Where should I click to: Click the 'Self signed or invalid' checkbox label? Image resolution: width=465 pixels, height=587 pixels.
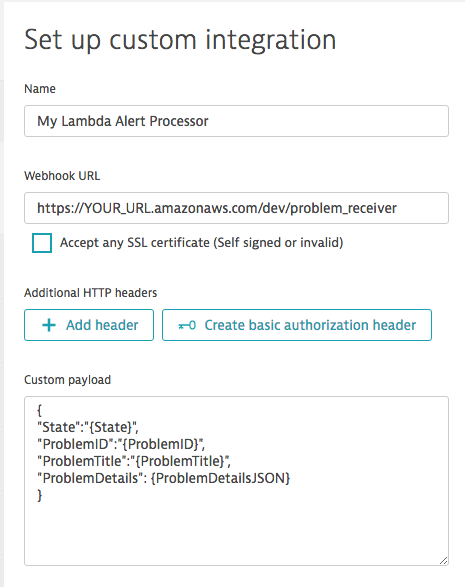pyautogui.click(x=201, y=243)
